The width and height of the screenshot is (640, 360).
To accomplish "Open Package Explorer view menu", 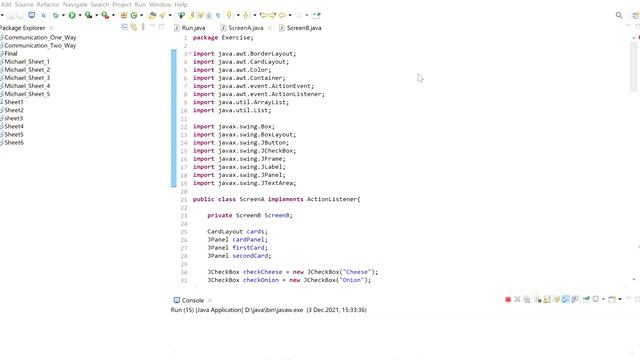I will [143, 27].
